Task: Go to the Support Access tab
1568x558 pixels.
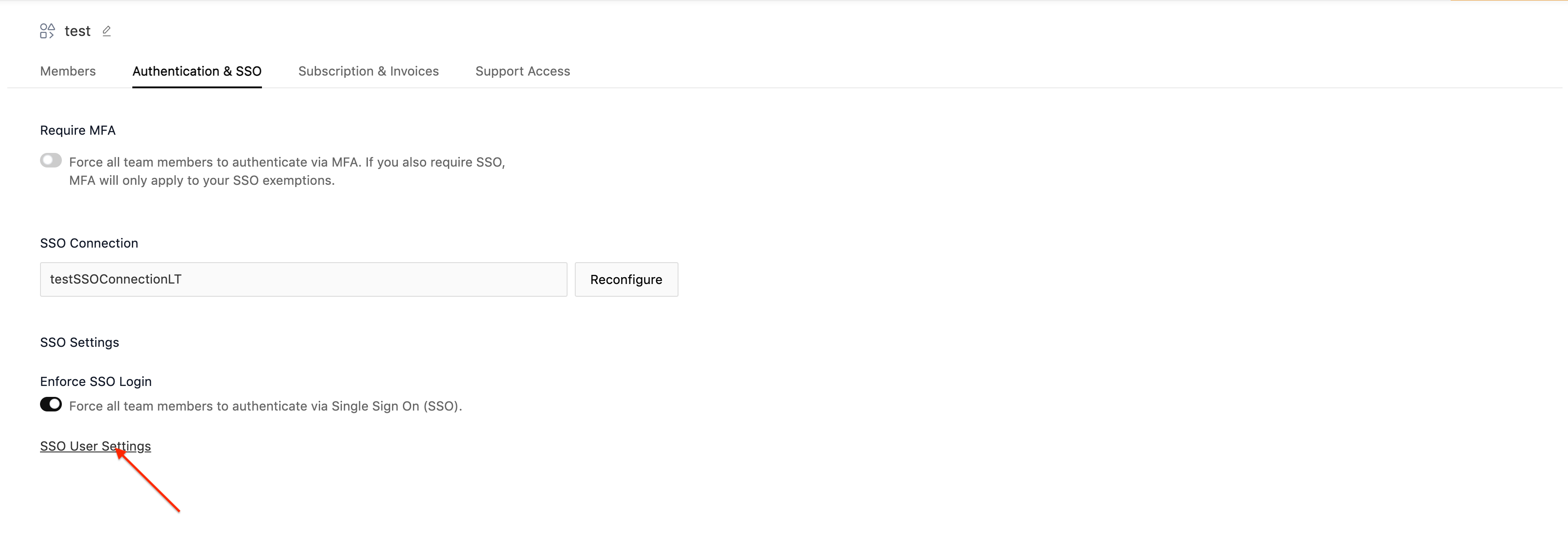Action: point(522,71)
